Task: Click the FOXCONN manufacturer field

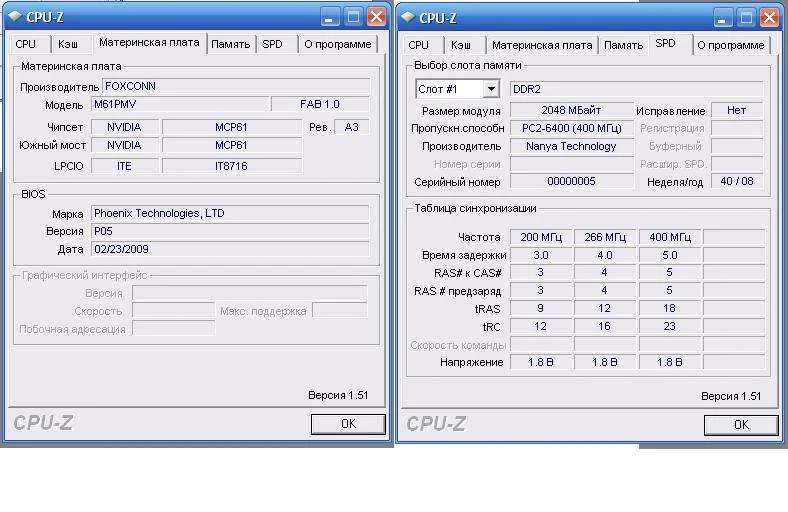Action: click(x=236, y=86)
